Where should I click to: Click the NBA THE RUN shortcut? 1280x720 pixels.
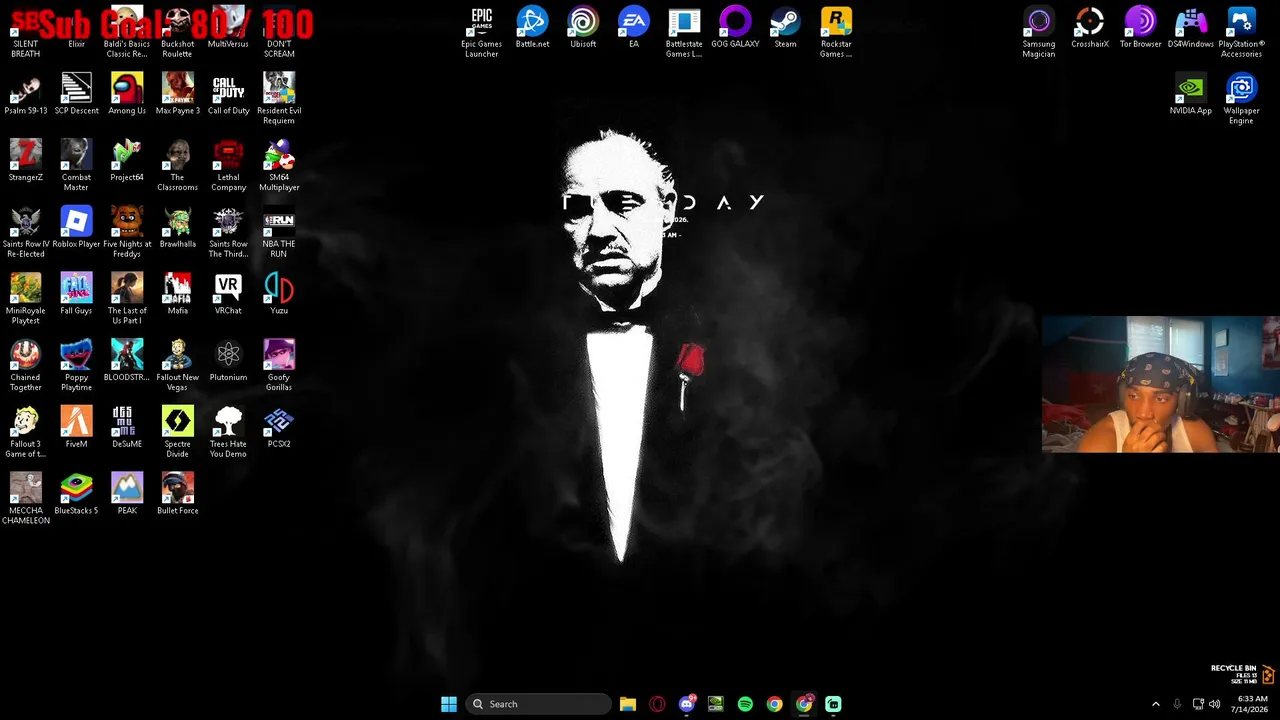[x=279, y=233]
